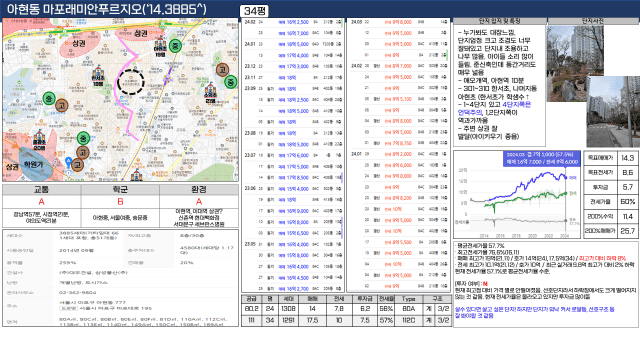Click the 200%매매가 value 25.7
The image size is (640, 360).
pyautogui.click(x=628, y=231)
